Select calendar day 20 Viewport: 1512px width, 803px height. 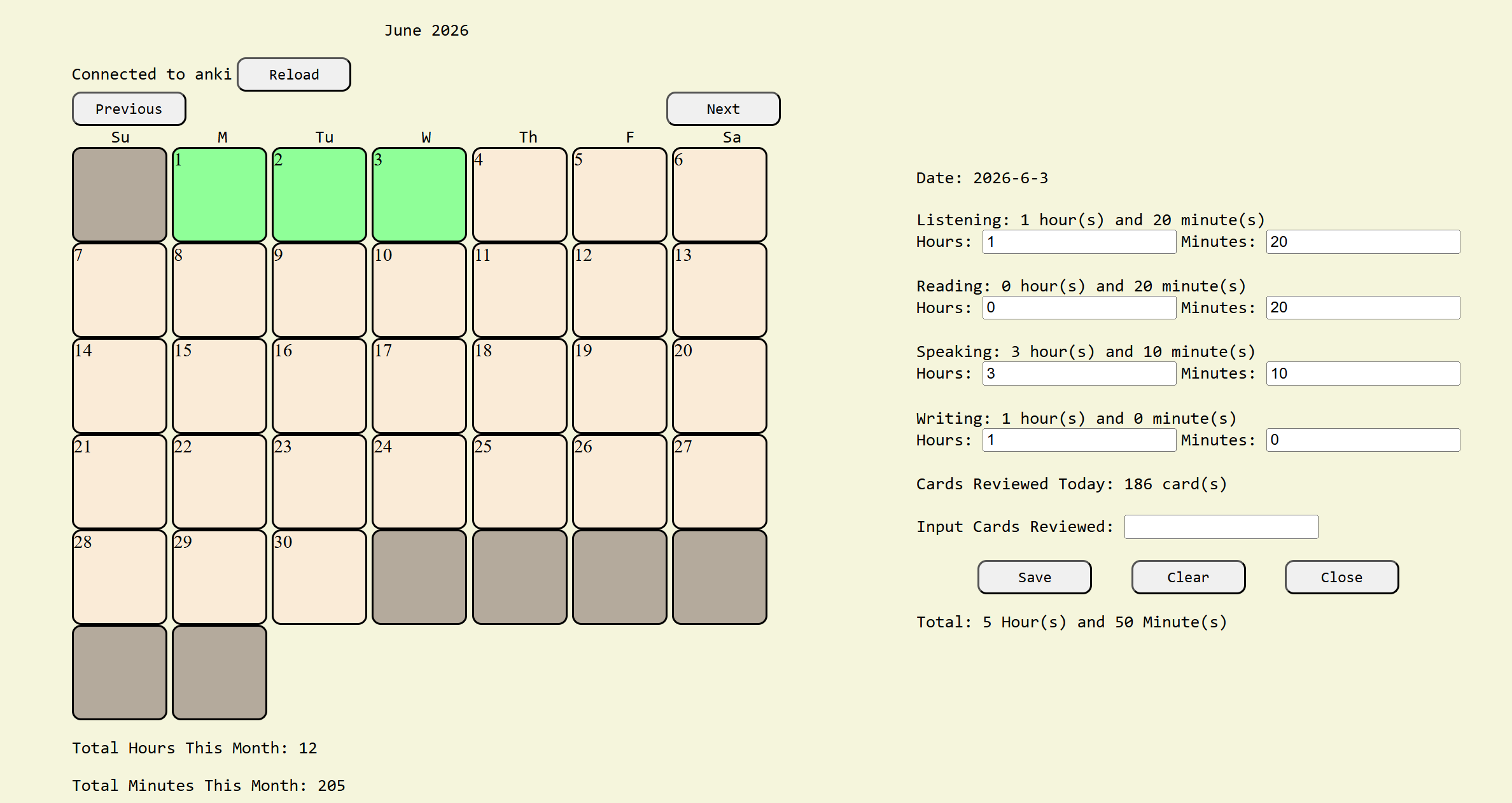click(720, 386)
